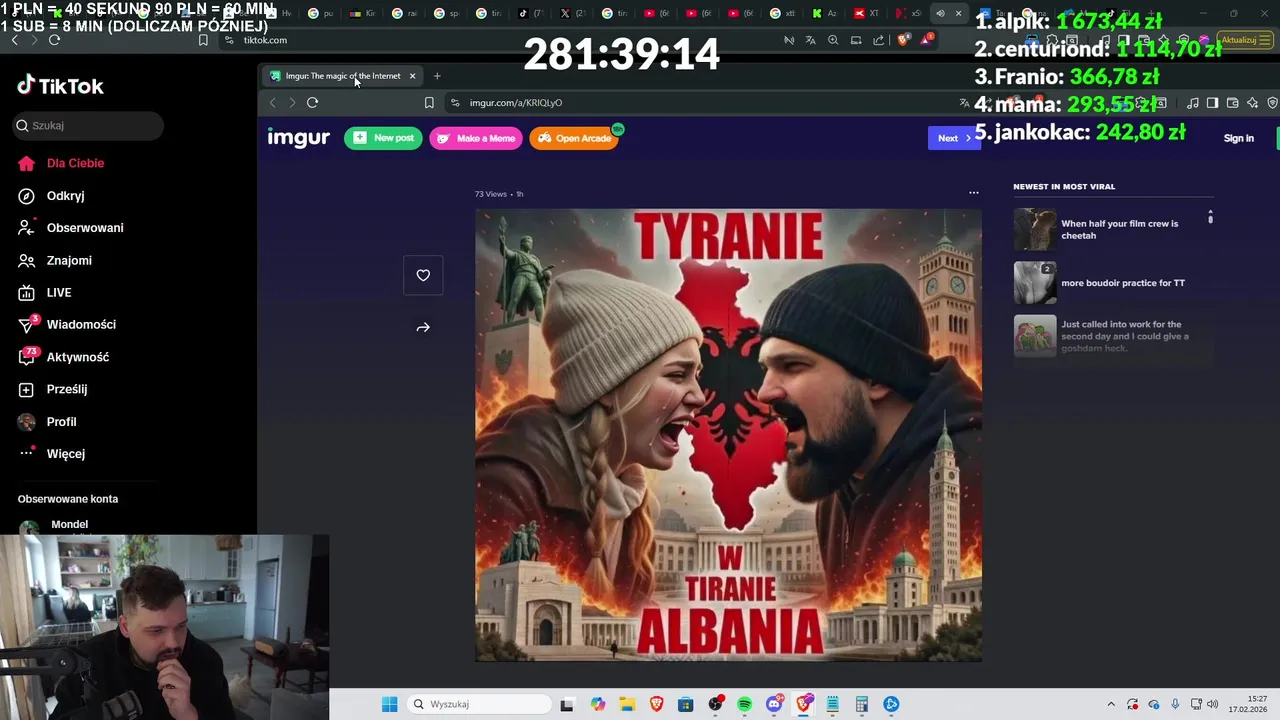Click the Wyszukaj taskbar search box
This screenshot has height=720, width=1280.
(x=480, y=704)
